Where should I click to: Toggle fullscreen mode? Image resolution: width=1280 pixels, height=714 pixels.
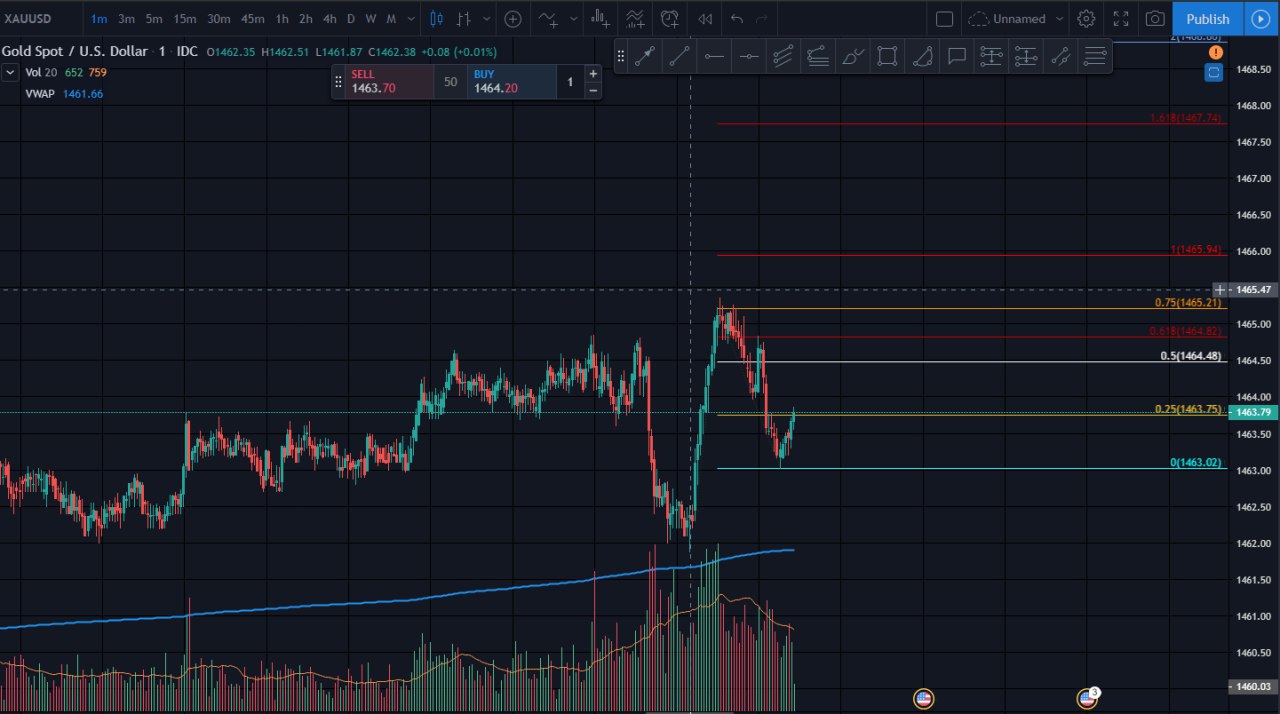click(1121, 19)
